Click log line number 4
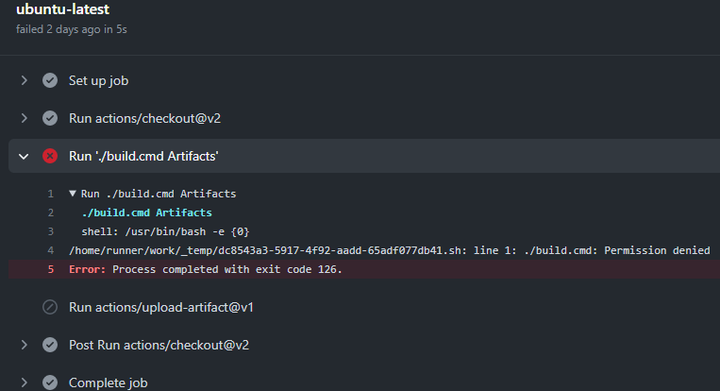This screenshot has width=720, height=391. coord(51,250)
